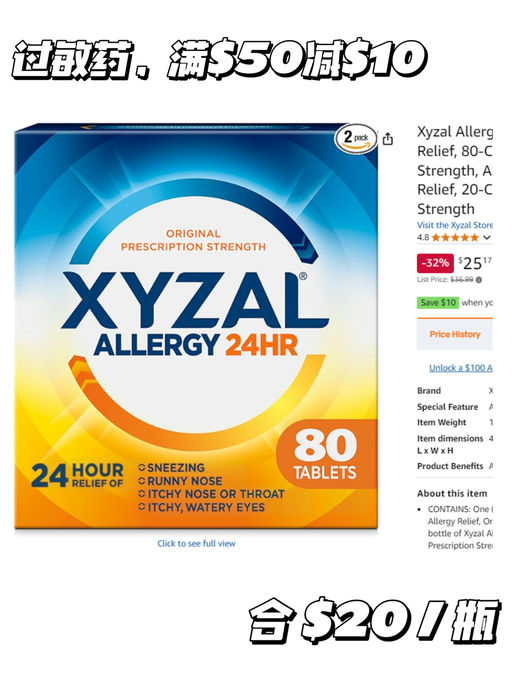
Task: Click the -32% discount badge
Action: (x=435, y=263)
